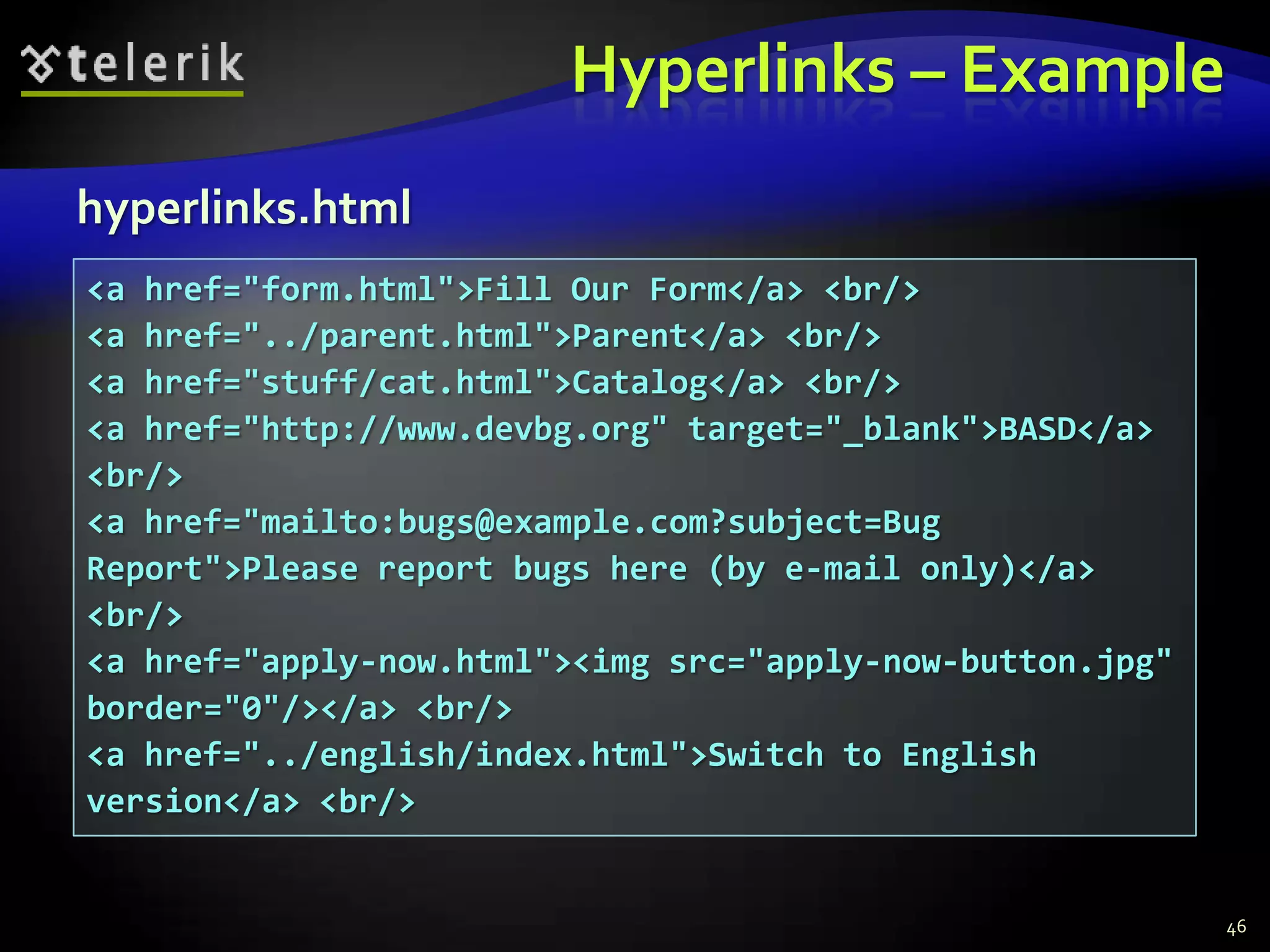Click the stuff/cat.html Catalog code line
The image size is (1270, 952).
493,382
